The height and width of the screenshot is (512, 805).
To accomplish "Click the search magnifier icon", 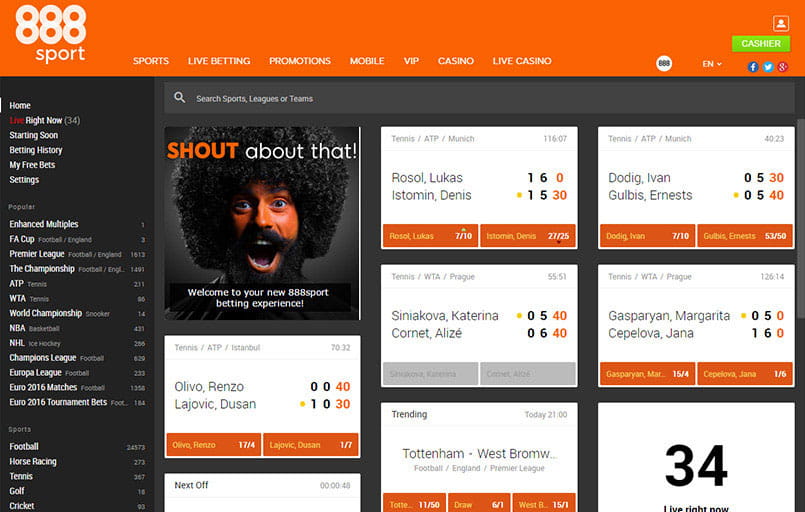I will (180, 98).
